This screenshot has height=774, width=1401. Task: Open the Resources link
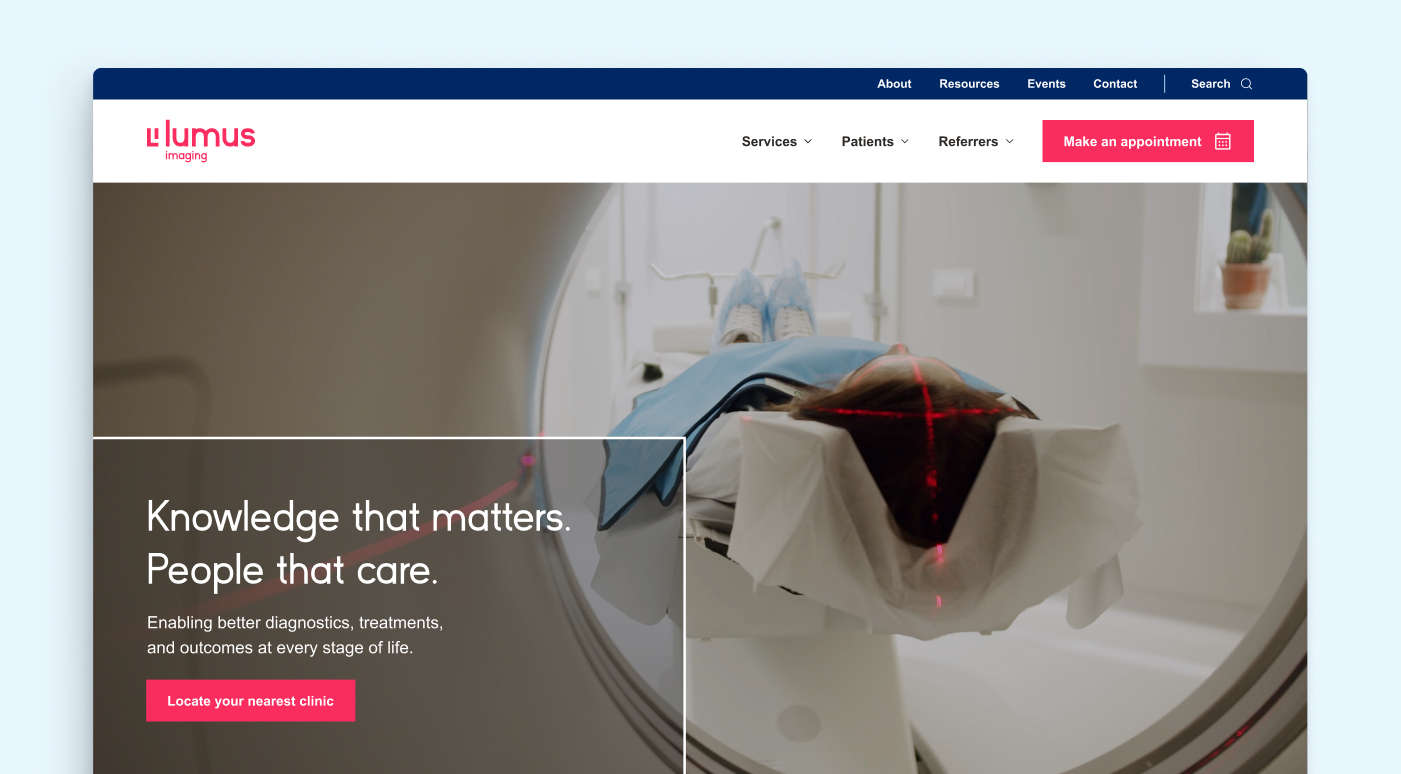pos(969,84)
